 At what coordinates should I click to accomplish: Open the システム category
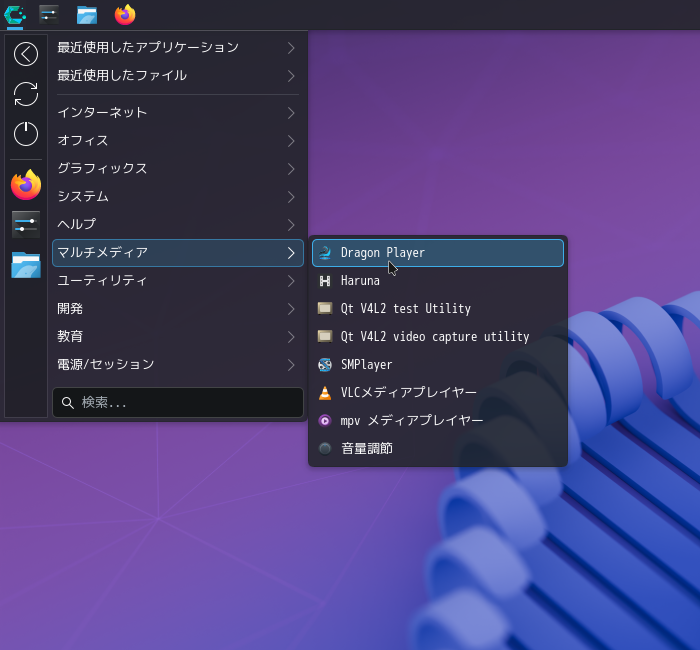(x=178, y=197)
